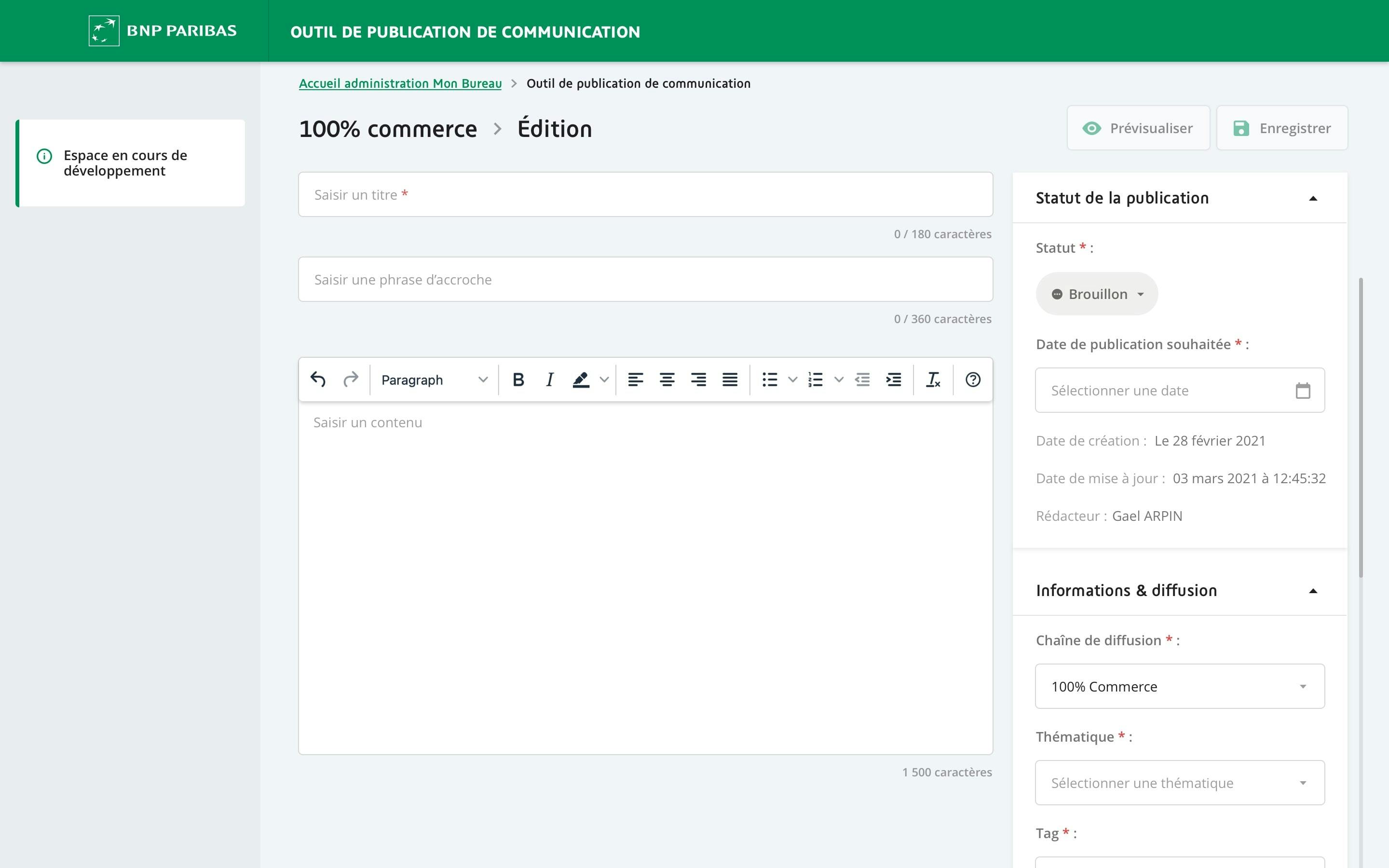This screenshot has height=868, width=1389.
Task: Click the Highlight text color icon
Action: [x=580, y=380]
